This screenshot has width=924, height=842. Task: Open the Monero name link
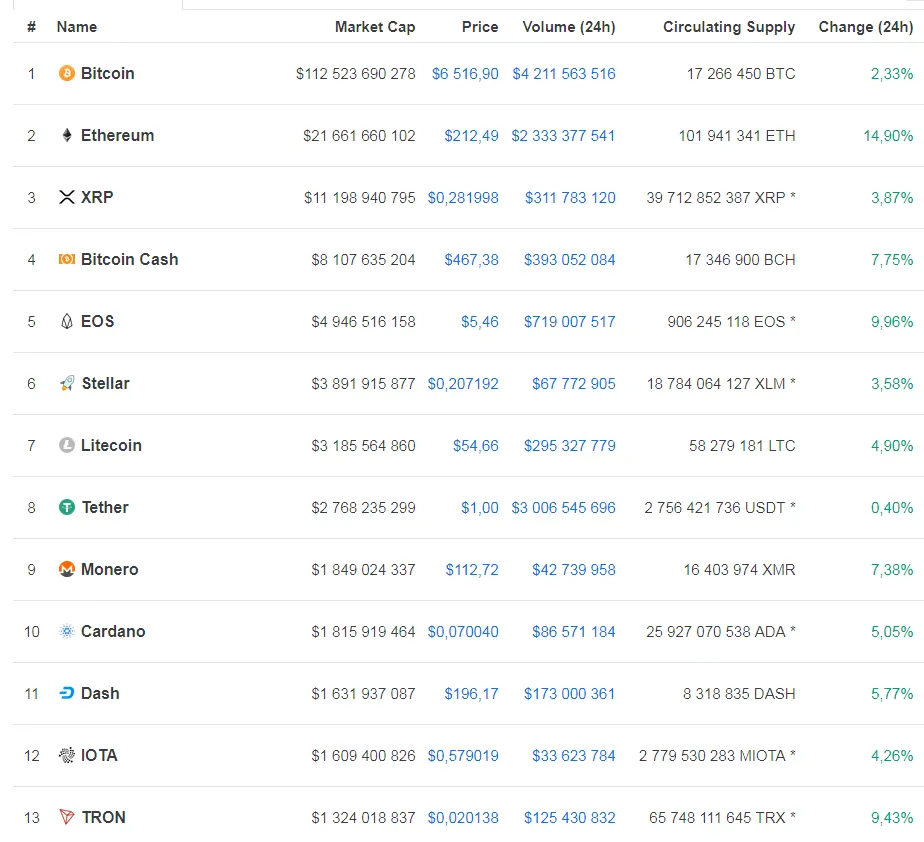[x=109, y=569]
